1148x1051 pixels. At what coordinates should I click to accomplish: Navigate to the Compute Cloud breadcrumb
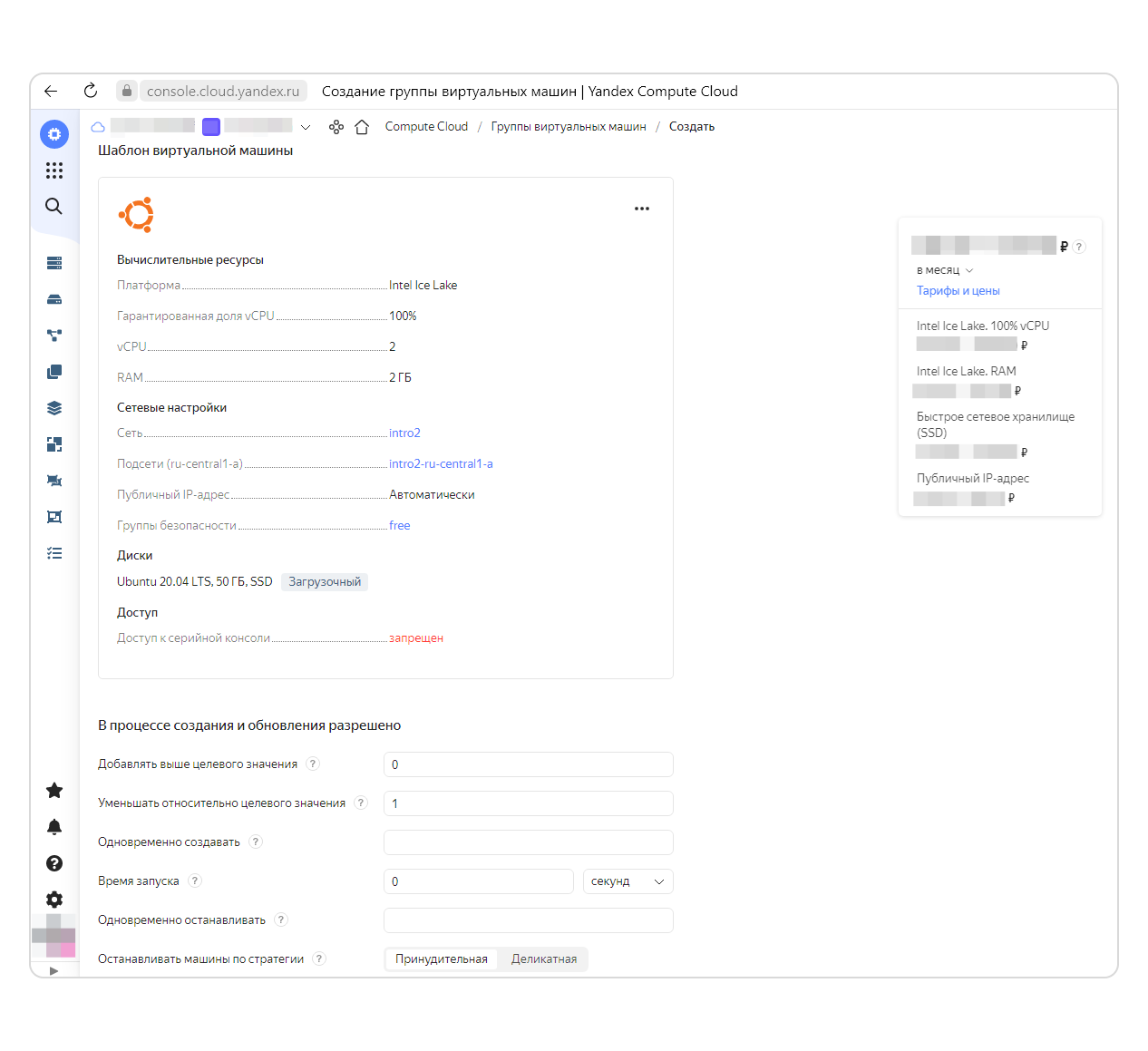pos(426,127)
